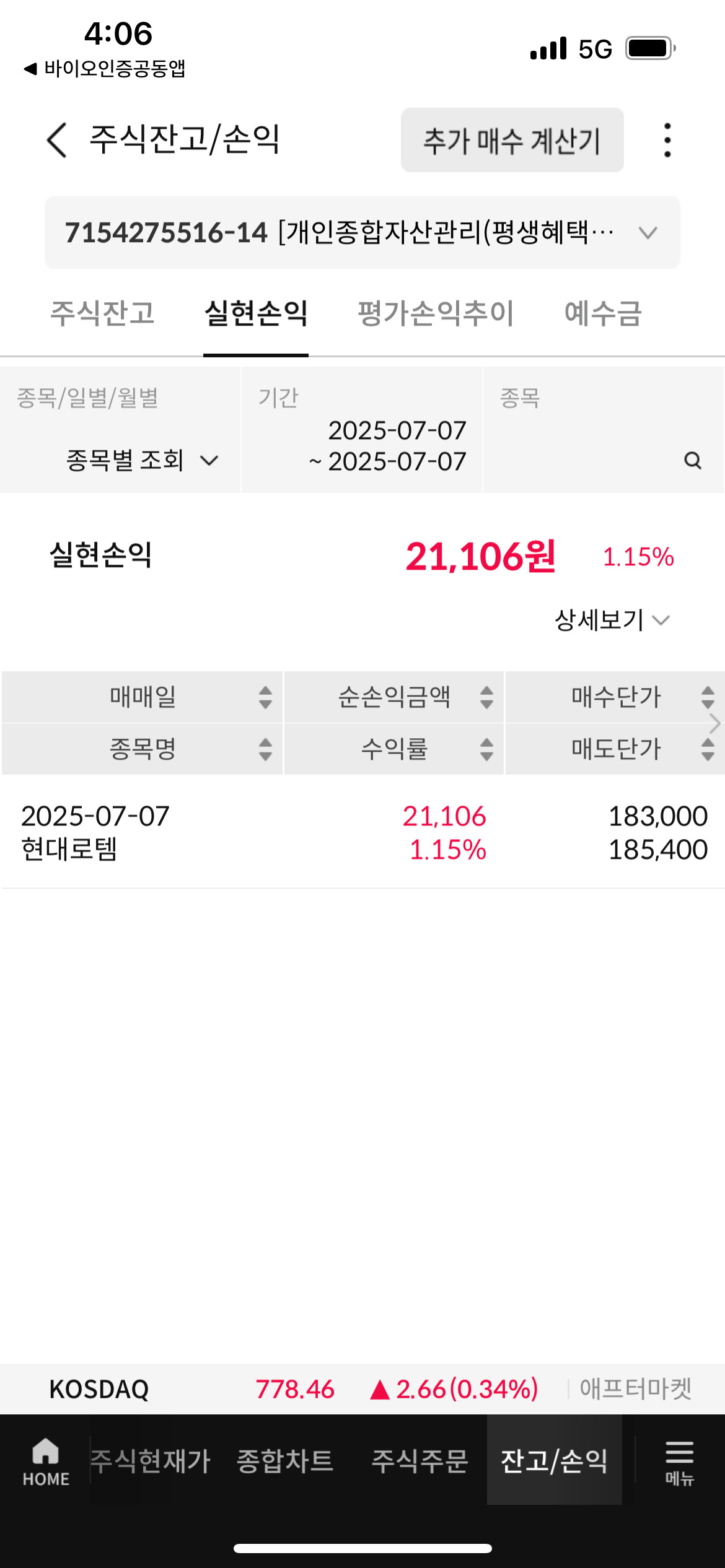Tap the back arrow beside 주식잔고/손익
This screenshot has height=1568, width=725.
click(57, 140)
